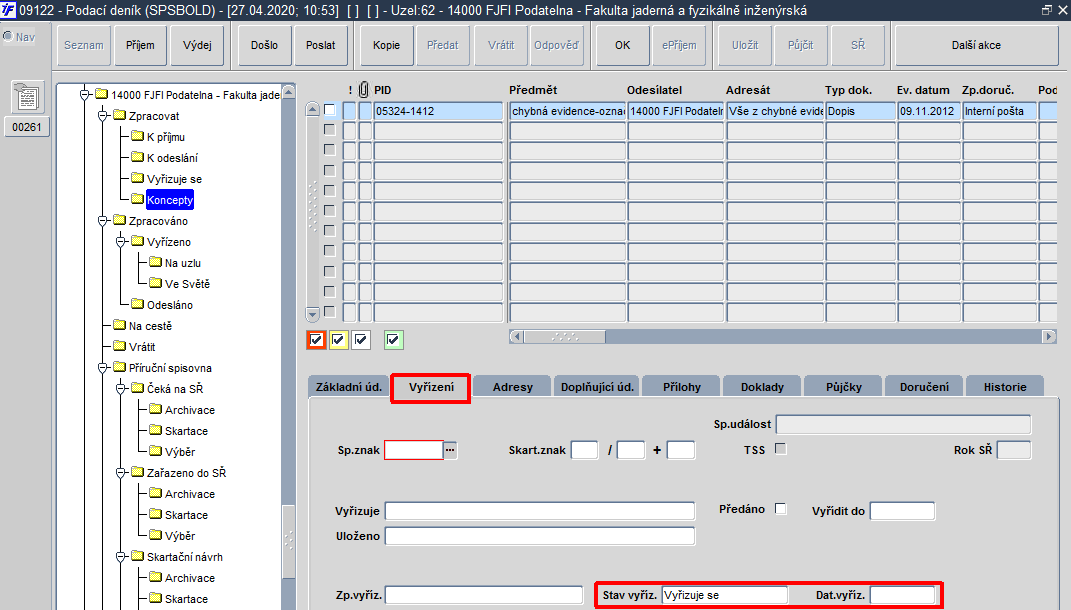The width and height of the screenshot is (1071, 610).
Task: Click the Kopie toolbar button
Action: [387, 45]
